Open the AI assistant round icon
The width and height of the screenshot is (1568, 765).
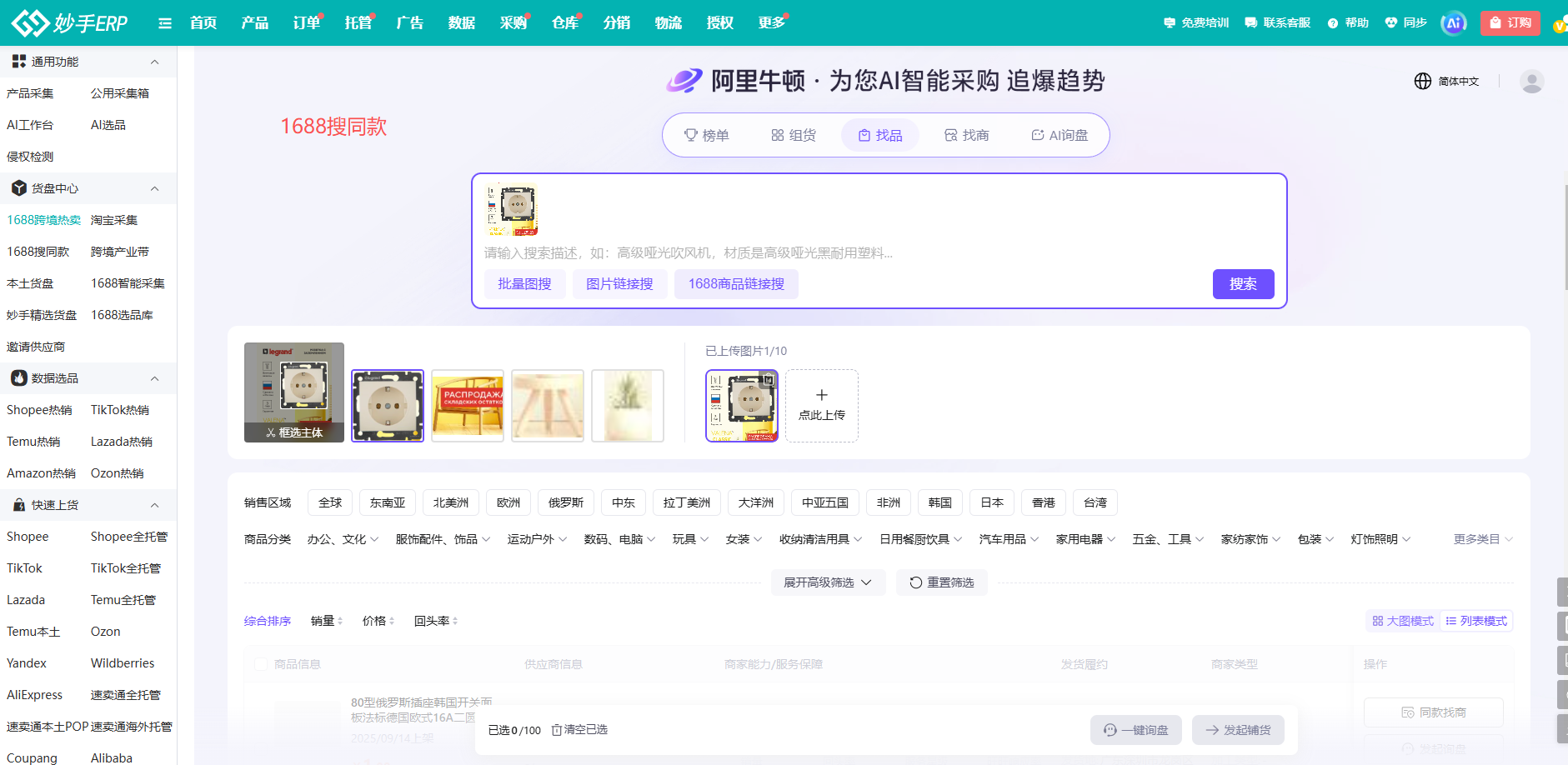(1454, 22)
